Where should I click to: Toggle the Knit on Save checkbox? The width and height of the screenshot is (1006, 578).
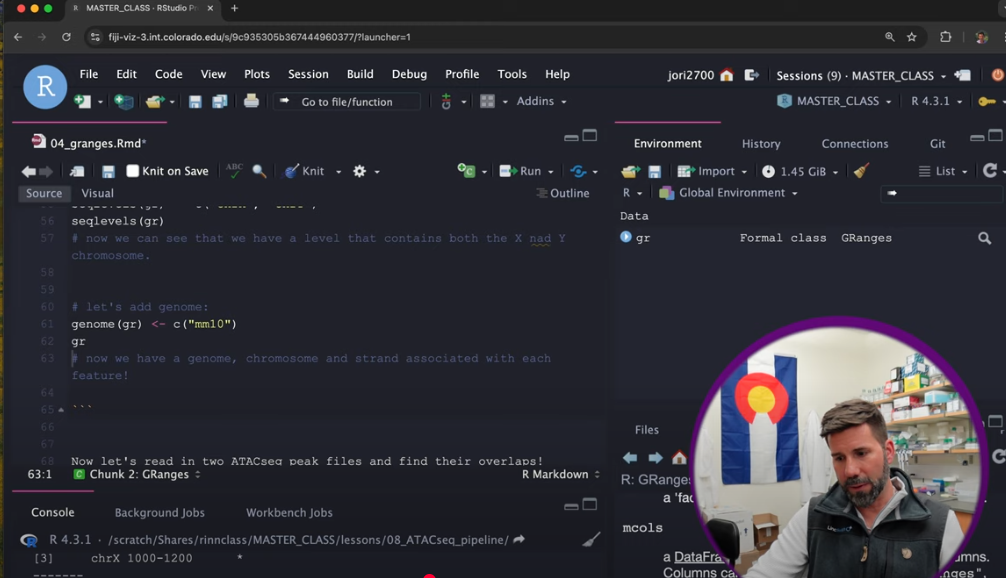pos(132,171)
